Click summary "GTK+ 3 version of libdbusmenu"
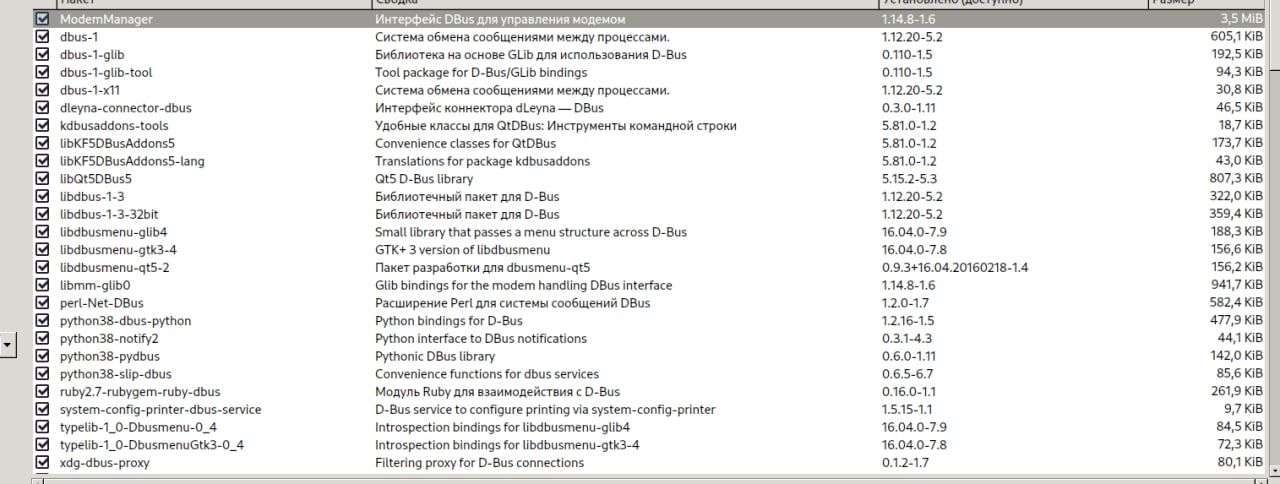1280x484 pixels. coord(463,250)
